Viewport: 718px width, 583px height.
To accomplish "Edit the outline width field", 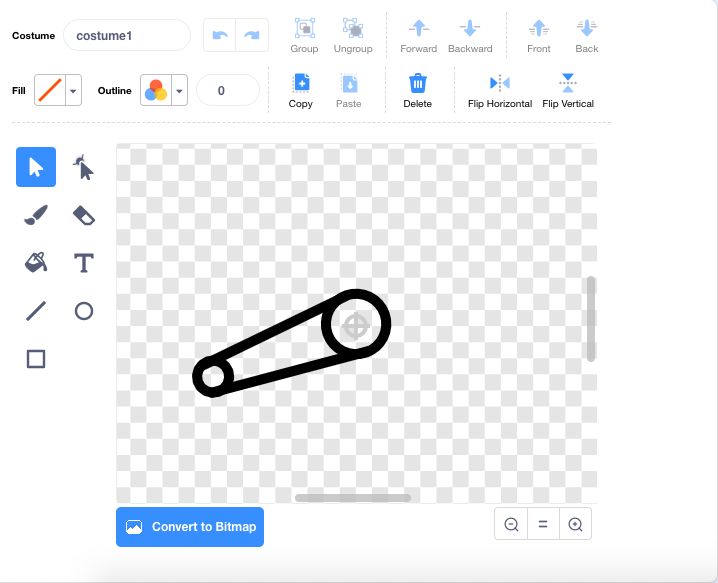I will tap(228, 90).
